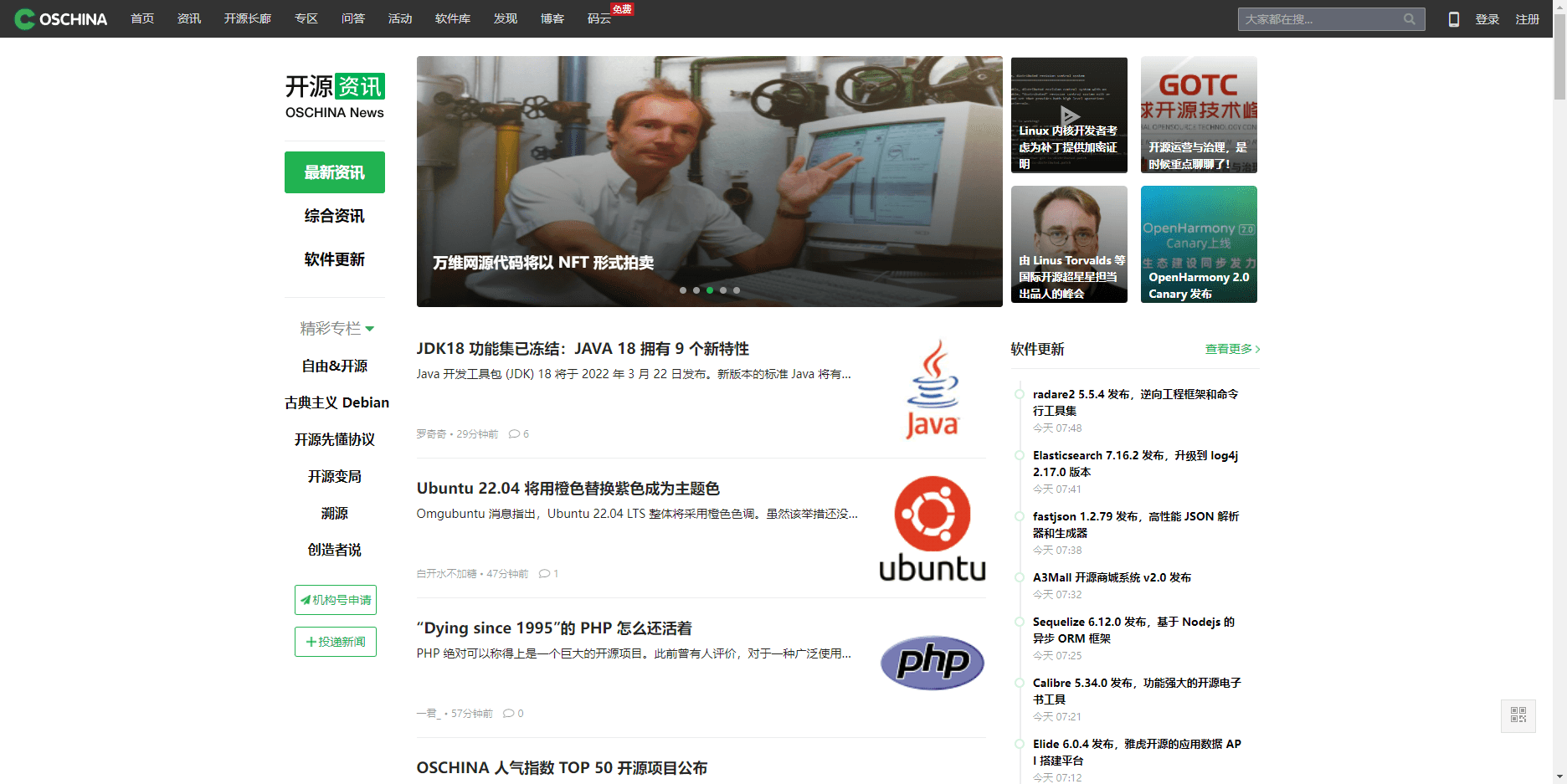
Task: Click the QR code icon button
Action: (x=1518, y=715)
